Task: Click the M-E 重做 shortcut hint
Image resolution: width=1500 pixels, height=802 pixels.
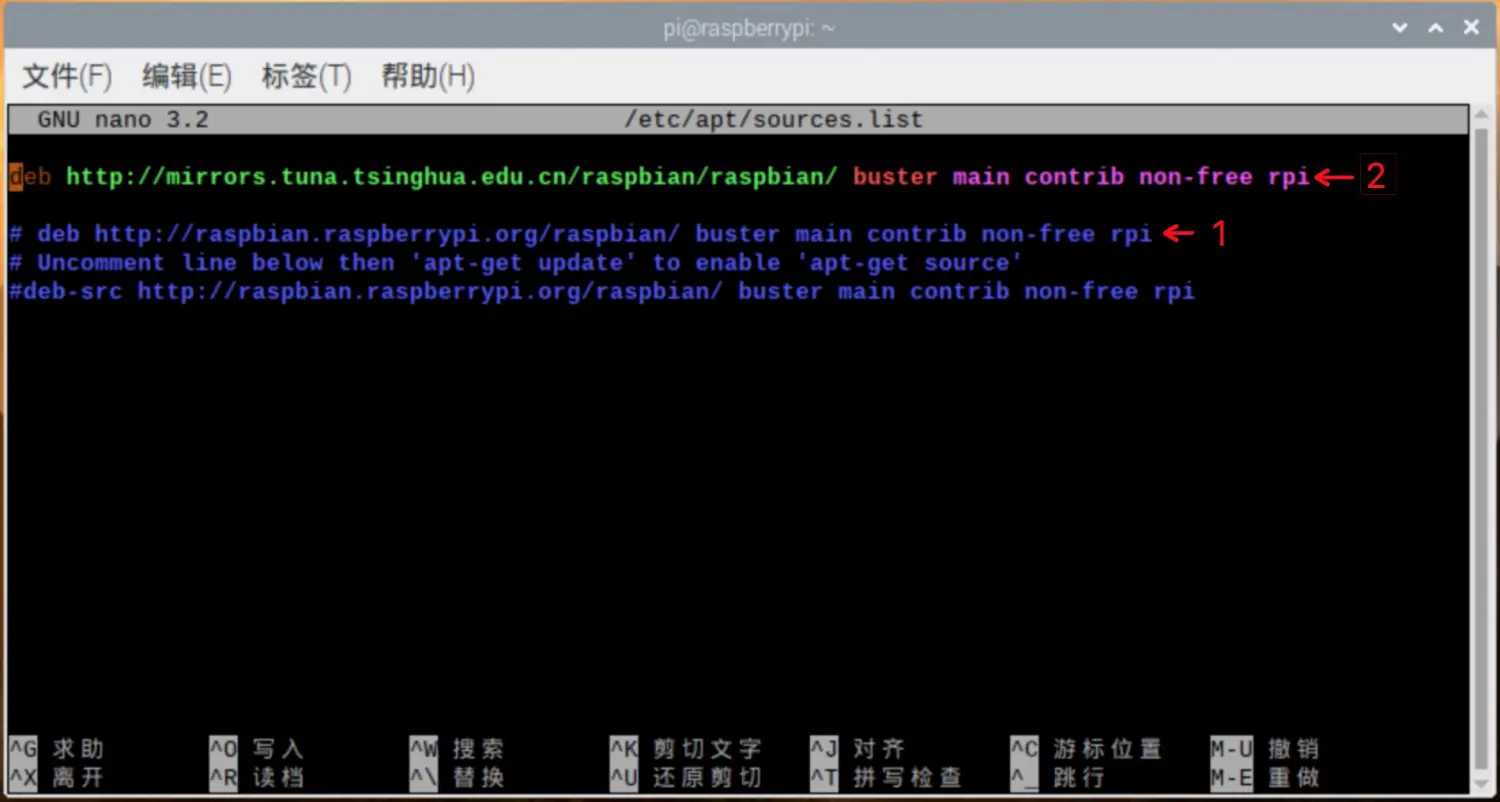Action: pos(1265,777)
